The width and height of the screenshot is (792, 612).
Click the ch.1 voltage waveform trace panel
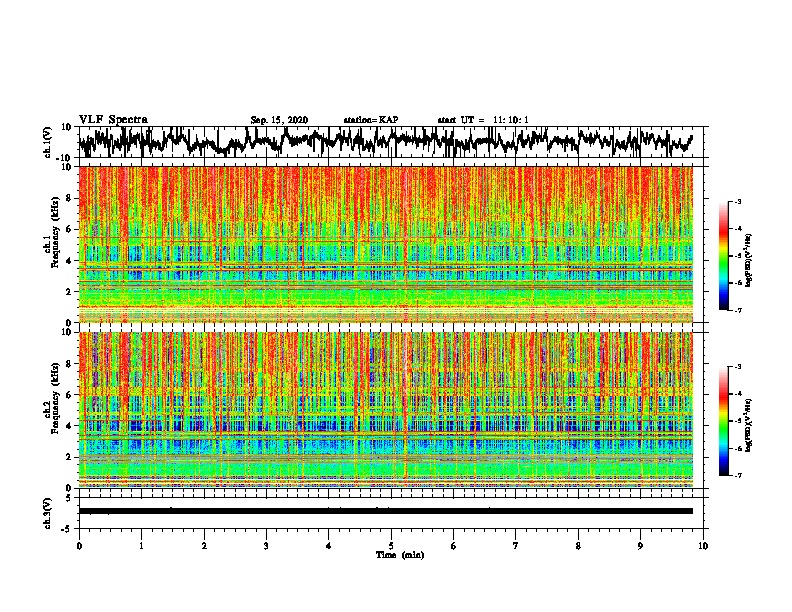[x=391, y=142]
